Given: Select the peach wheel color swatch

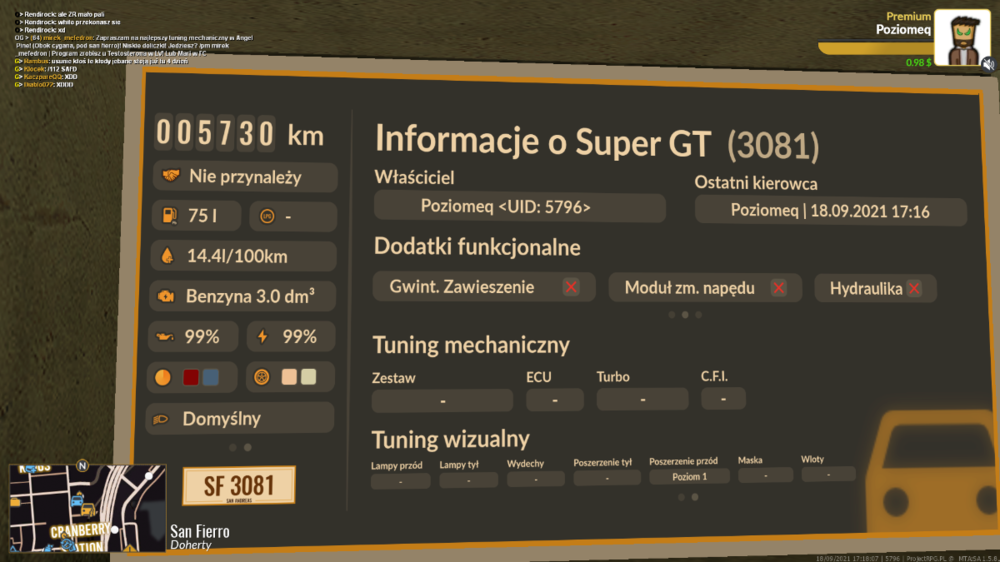Looking at the screenshot, I should tap(289, 376).
